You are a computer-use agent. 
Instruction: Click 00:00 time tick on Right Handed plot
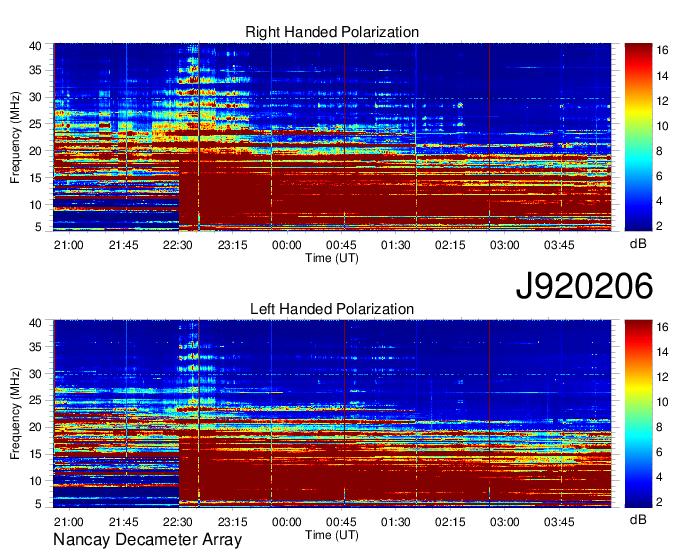click(287, 245)
